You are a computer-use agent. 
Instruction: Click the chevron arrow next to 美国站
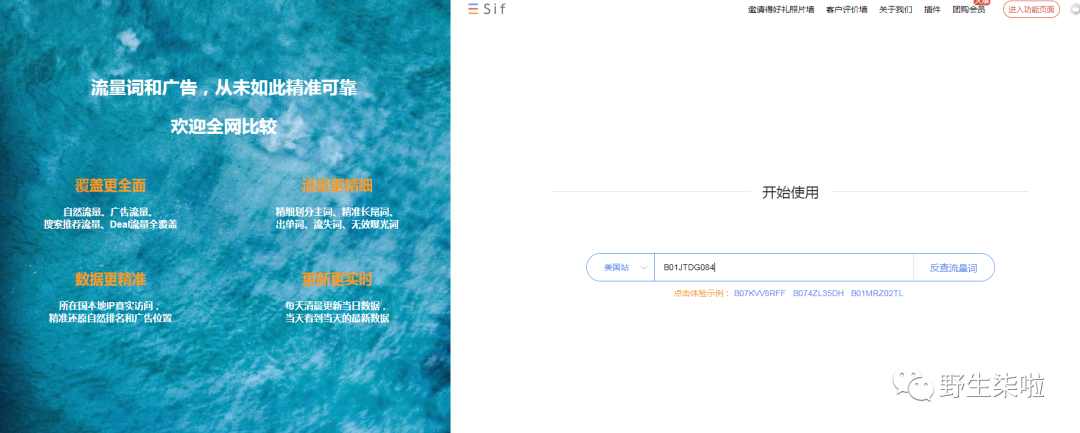pyautogui.click(x=644, y=268)
